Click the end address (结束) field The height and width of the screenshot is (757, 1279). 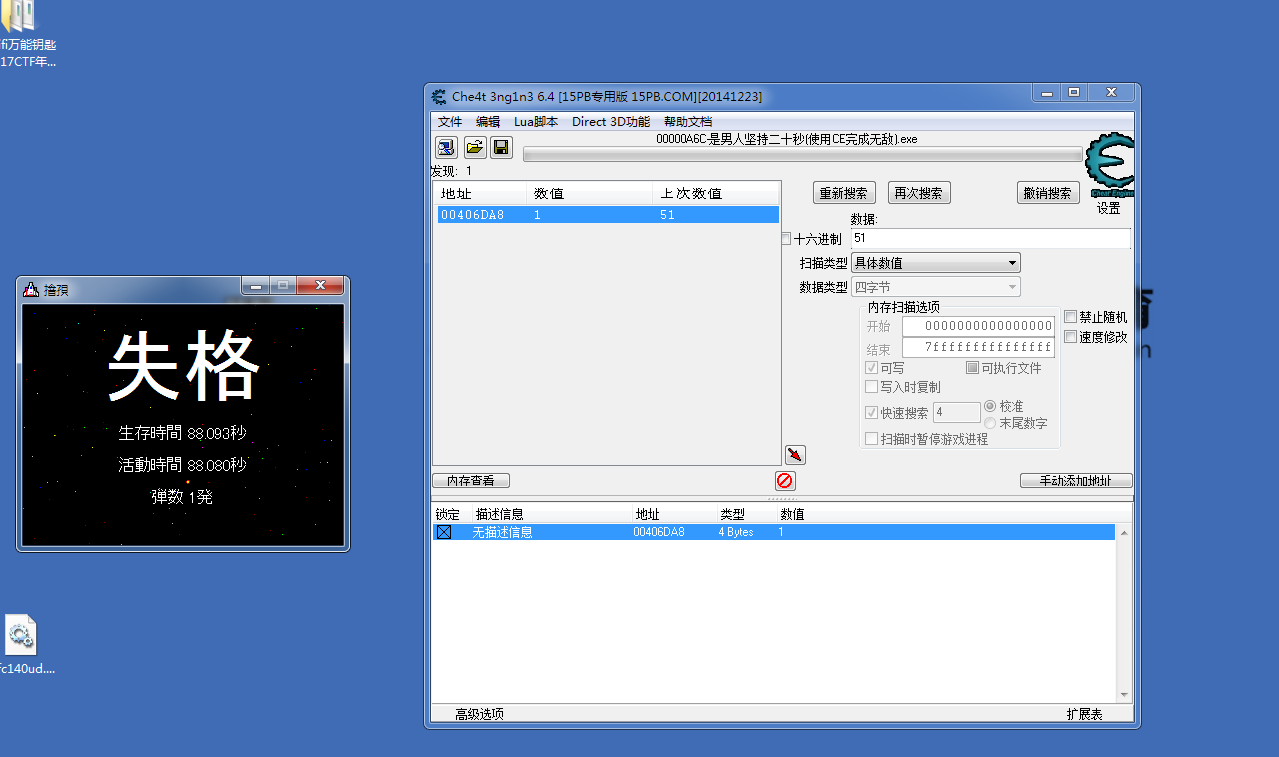[978, 348]
